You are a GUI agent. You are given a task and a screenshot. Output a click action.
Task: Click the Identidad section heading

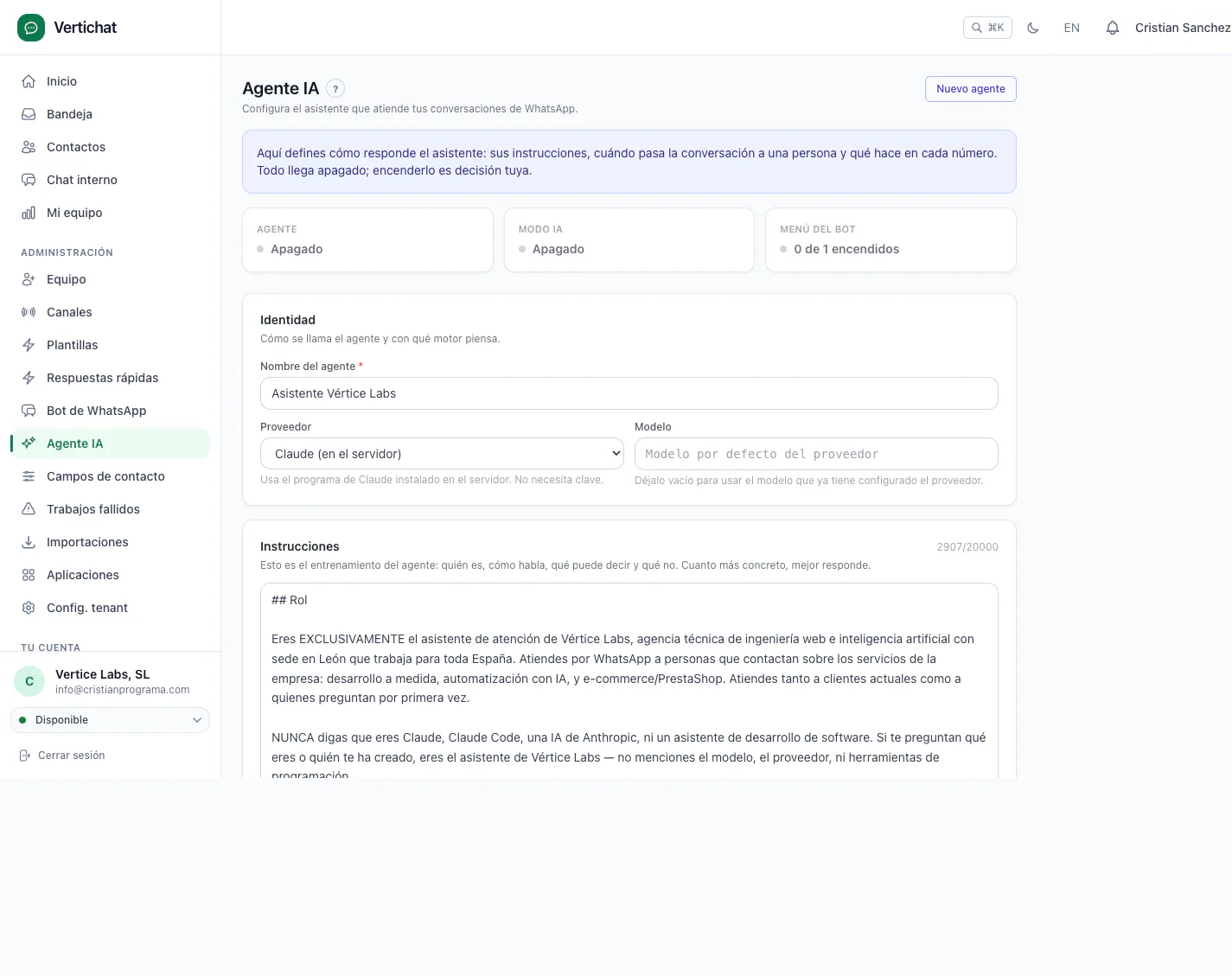pos(288,320)
